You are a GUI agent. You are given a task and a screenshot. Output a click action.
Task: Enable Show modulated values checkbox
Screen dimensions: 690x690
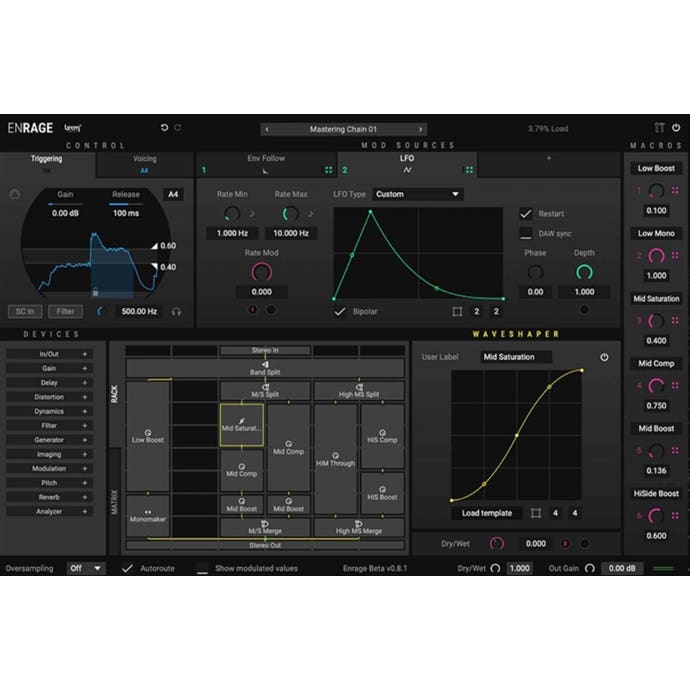click(202, 569)
